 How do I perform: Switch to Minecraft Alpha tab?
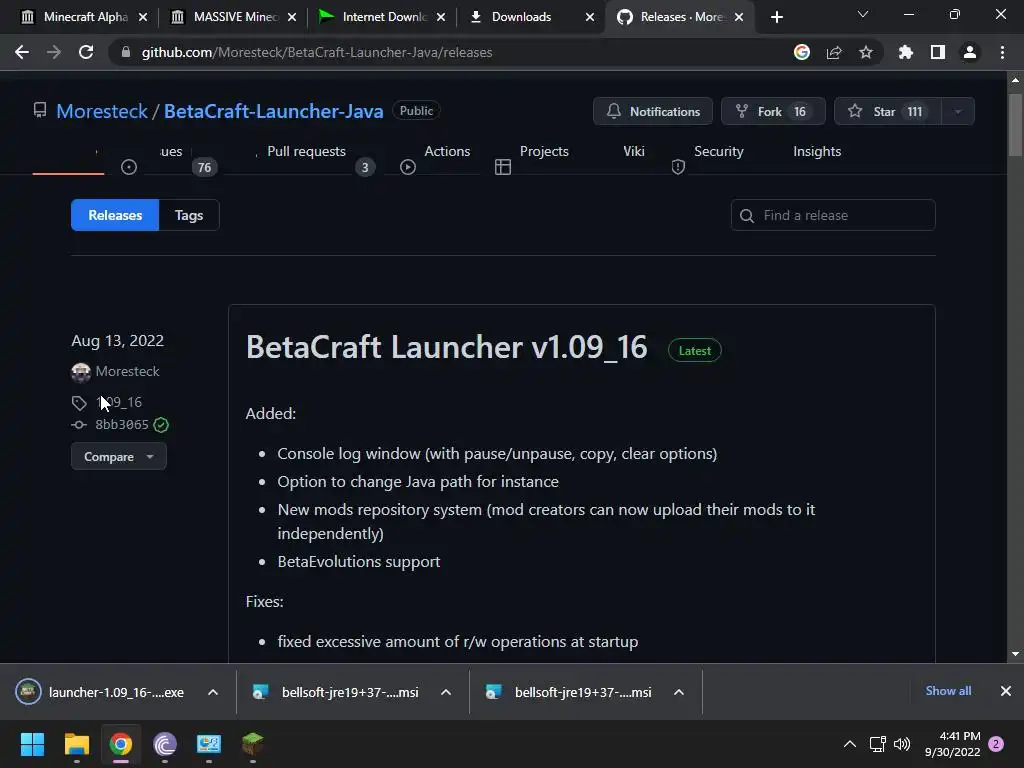point(85,17)
